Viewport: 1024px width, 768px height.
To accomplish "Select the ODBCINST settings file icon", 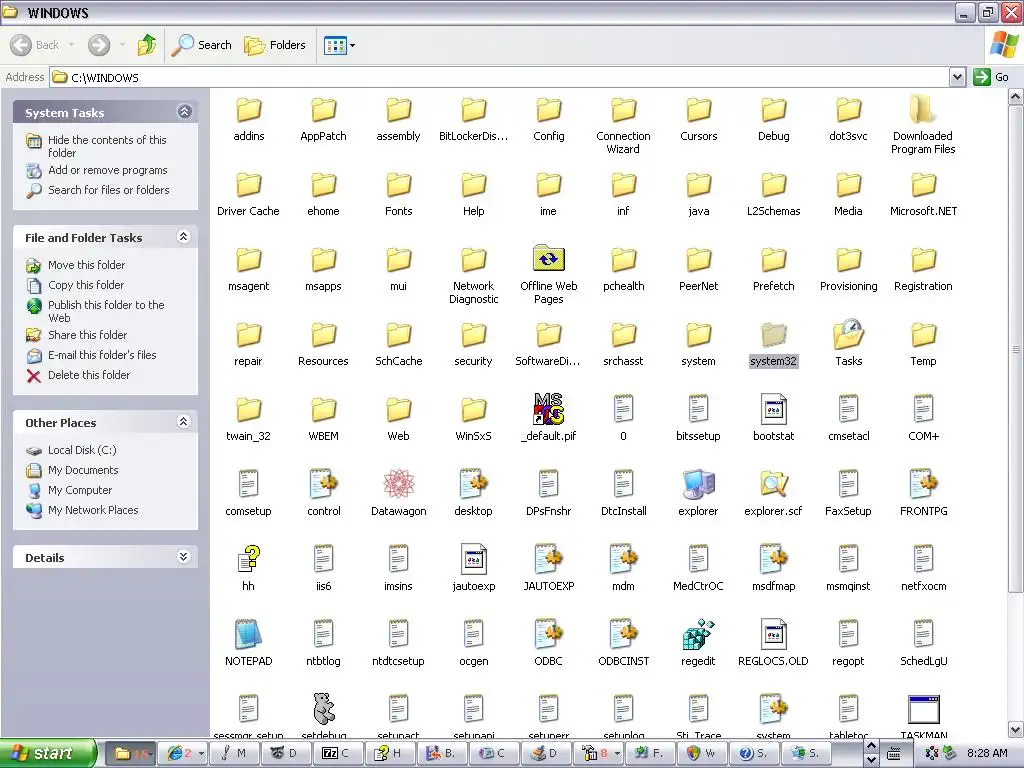I will coord(623,635).
